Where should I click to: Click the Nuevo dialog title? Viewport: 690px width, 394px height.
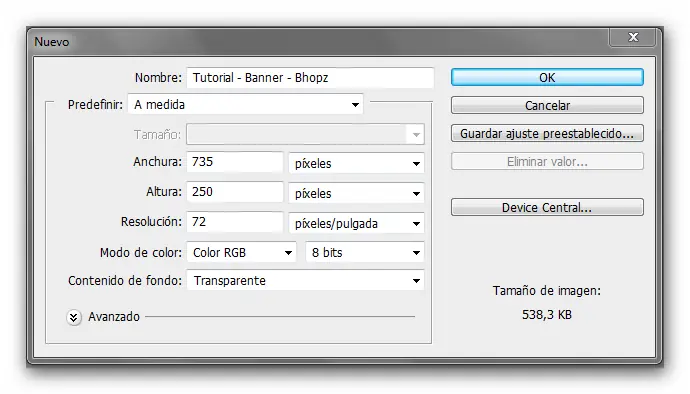pos(51,42)
